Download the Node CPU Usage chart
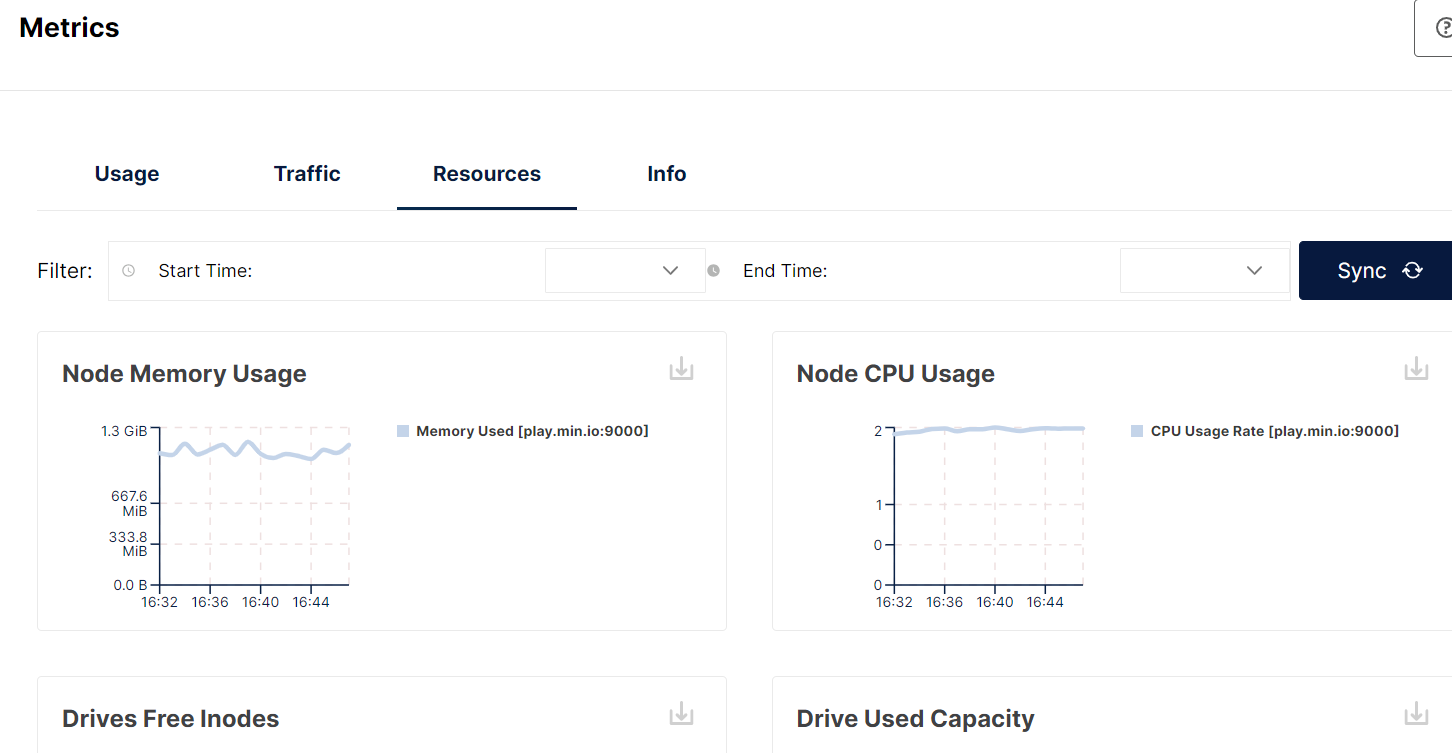The image size is (1452, 753). pyautogui.click(x=1416, y=369)
